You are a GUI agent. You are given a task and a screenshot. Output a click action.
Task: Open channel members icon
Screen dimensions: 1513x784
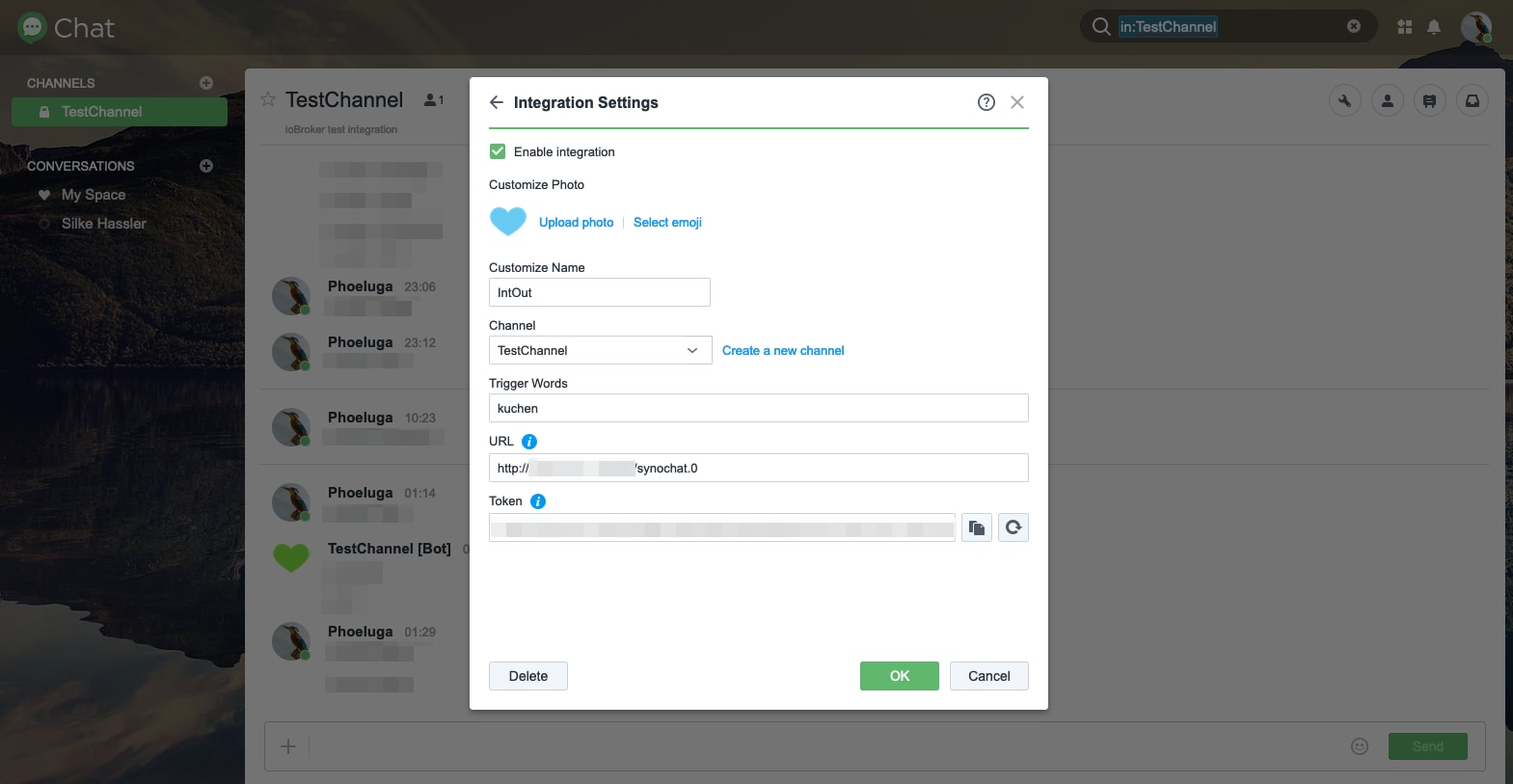(1388, 100)
